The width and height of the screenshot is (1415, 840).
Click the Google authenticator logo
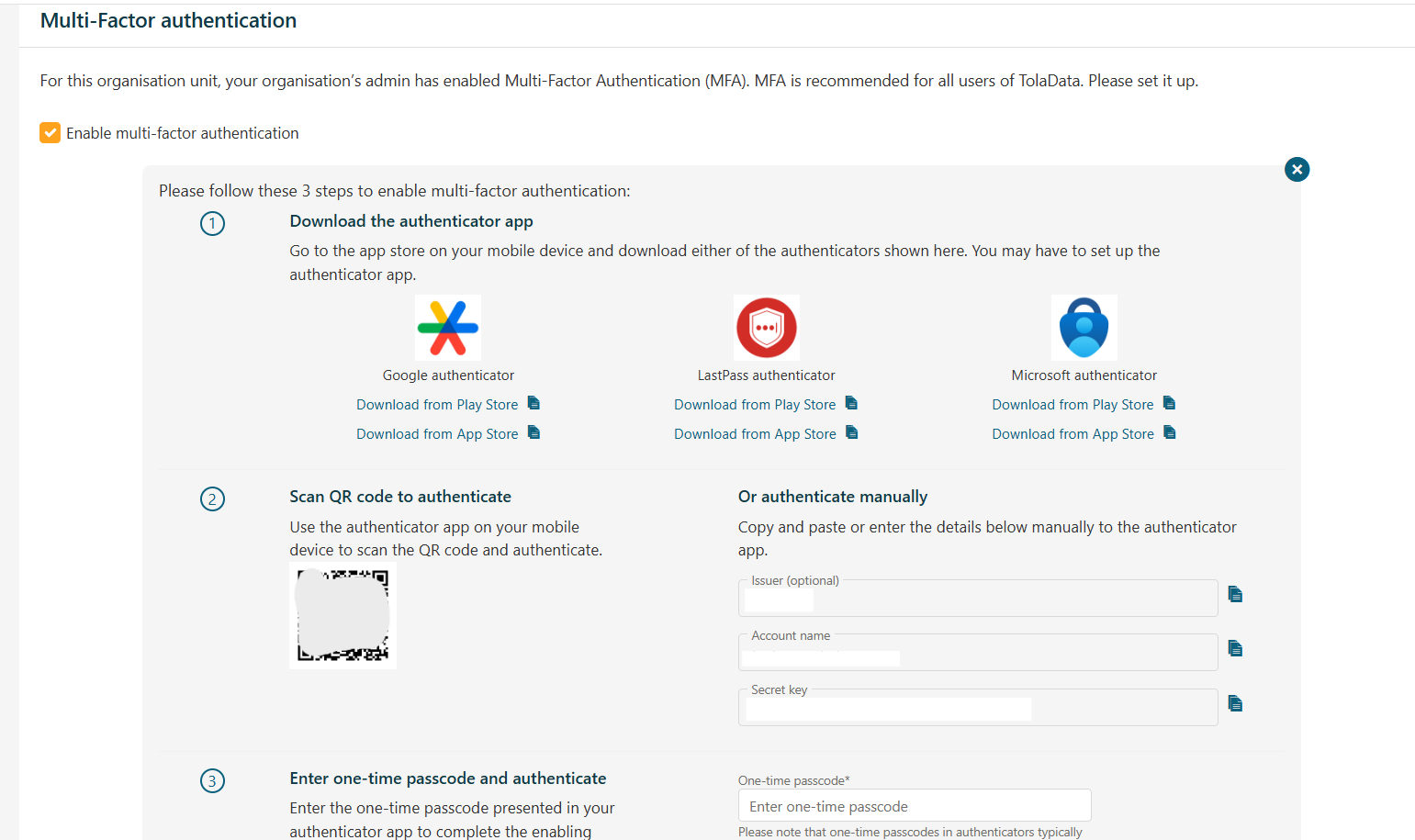448,328
